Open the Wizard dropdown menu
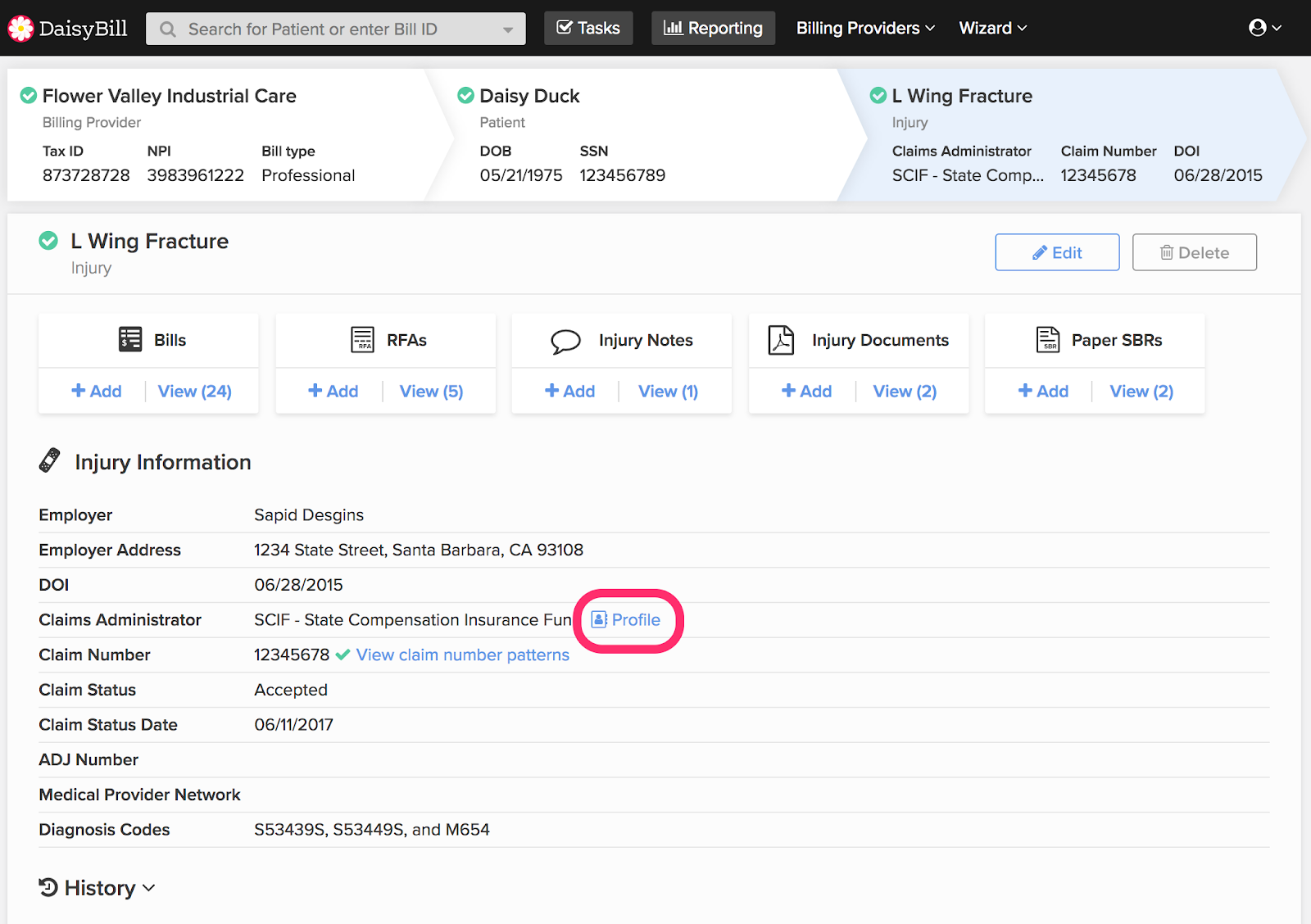This screenshot has width=1311, height=924. tap(992, 28)
